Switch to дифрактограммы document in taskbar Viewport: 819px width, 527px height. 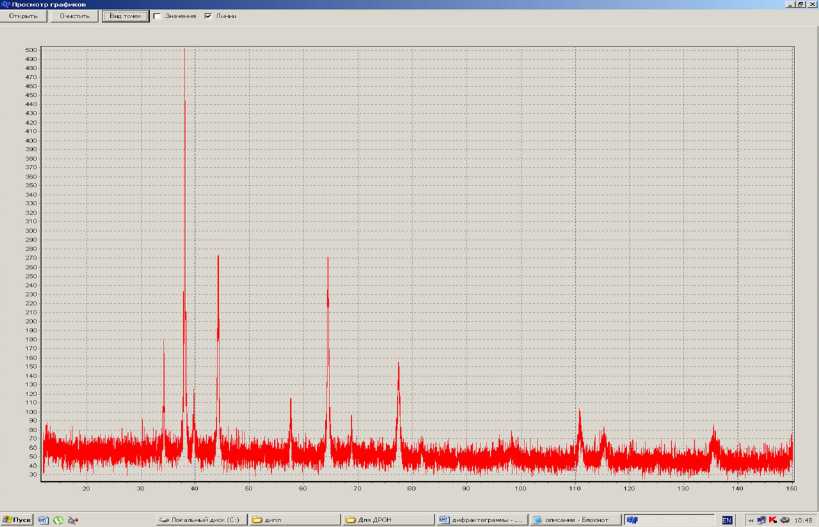click(480, 520)
